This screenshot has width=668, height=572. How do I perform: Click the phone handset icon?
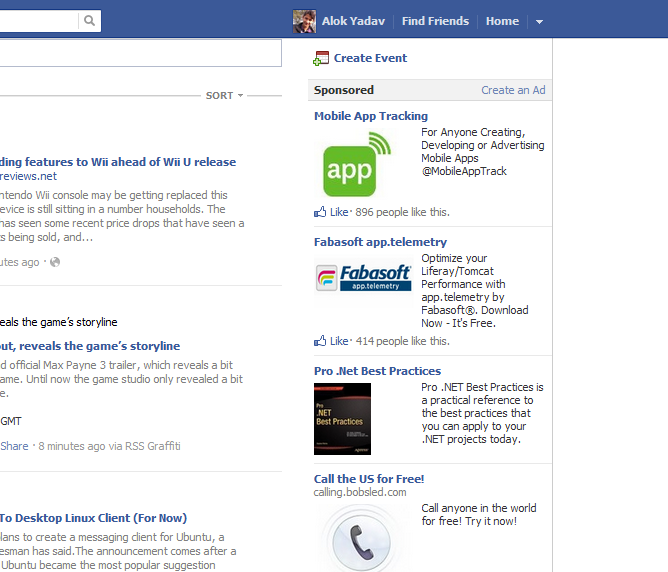click(361, 542)
